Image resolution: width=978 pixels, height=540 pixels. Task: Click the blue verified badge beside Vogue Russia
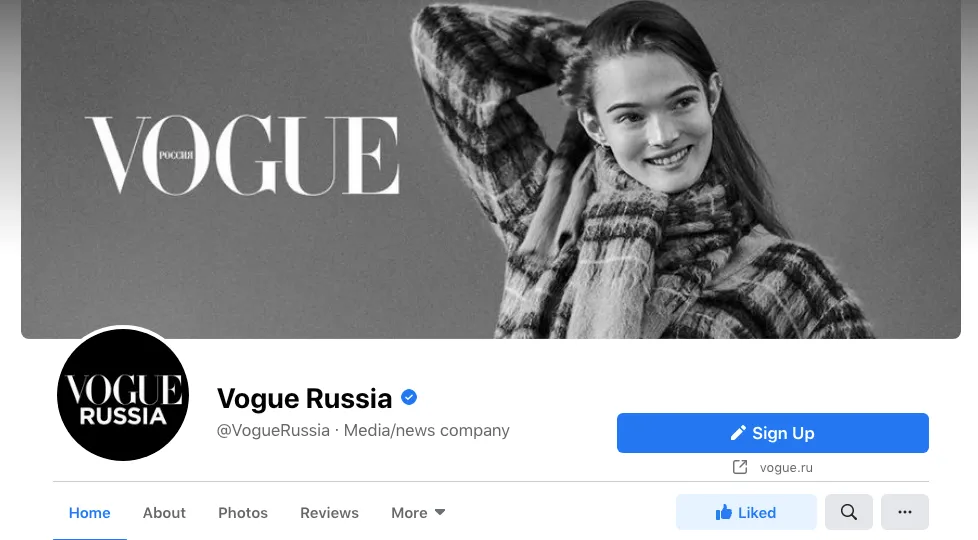tap(409, 397)
